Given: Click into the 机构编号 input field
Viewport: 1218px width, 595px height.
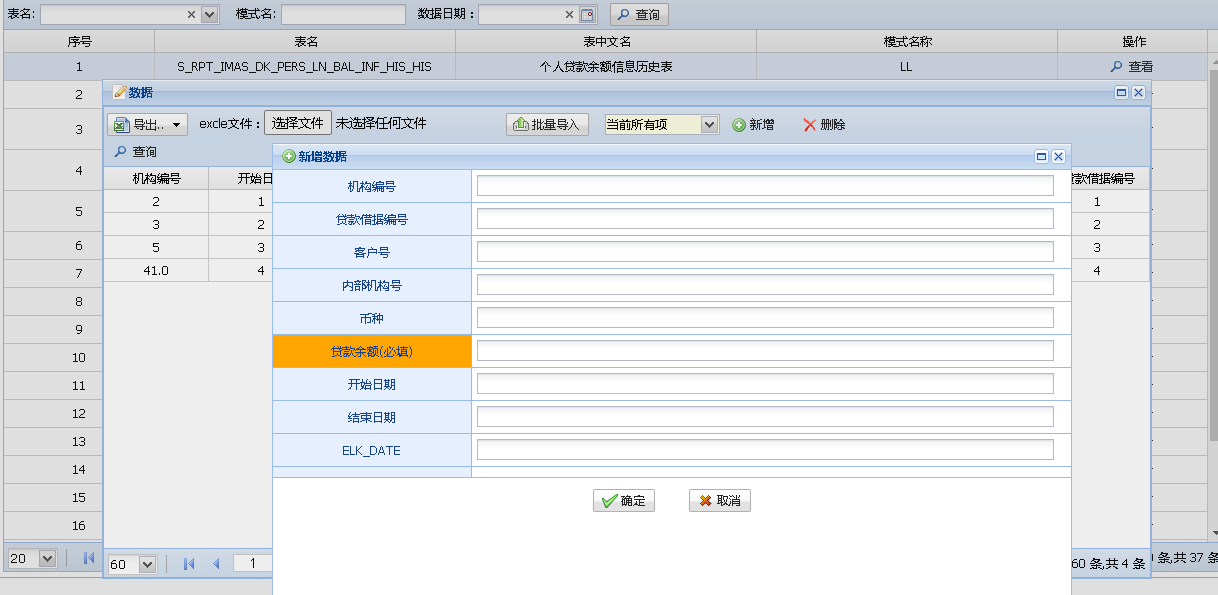Looking at the screenshot, I should tap(765, 186).
